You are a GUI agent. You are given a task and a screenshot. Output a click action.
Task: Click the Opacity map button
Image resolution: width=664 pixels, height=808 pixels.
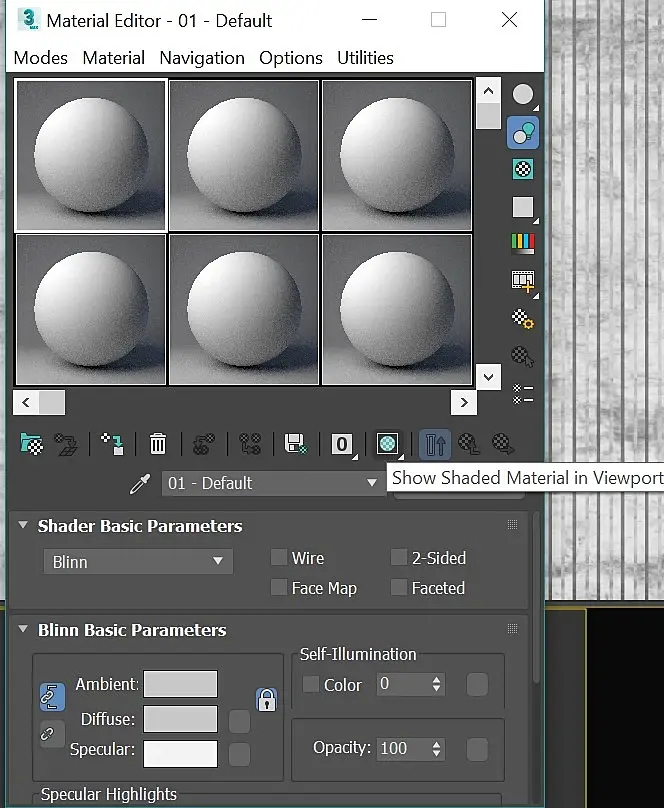tap(477, 749)
